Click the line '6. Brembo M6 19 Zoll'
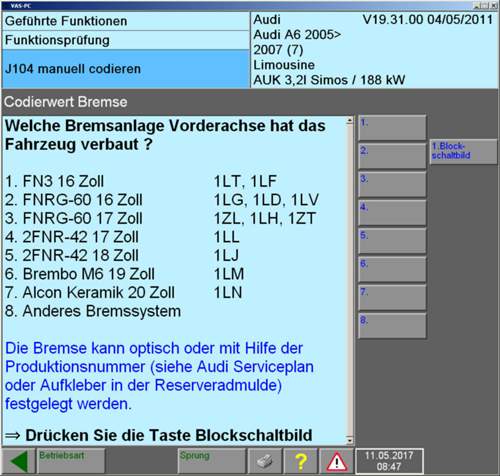The image size is (500, 476). [80, 274]
